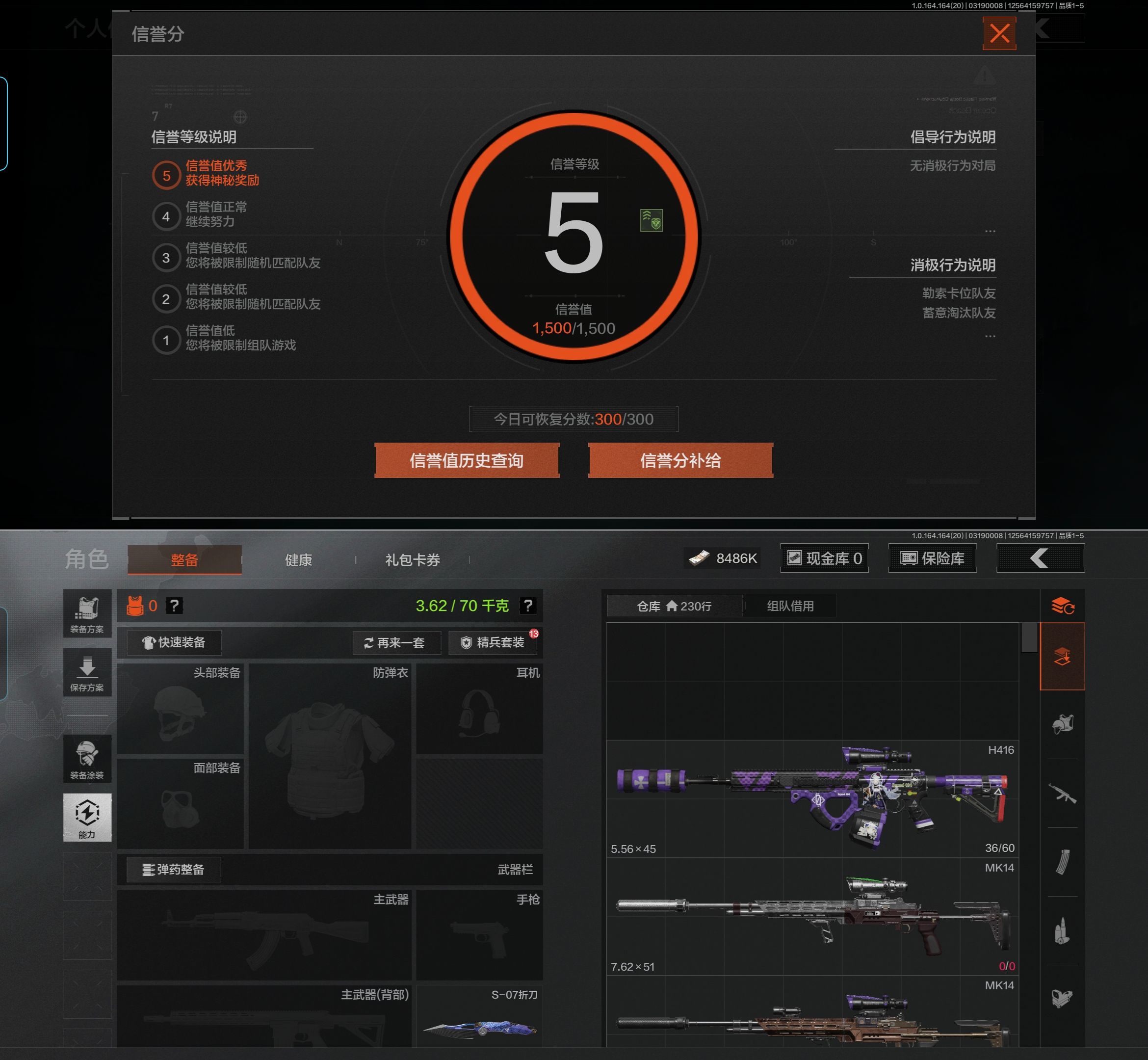Click the warehouse auto-sort stack icon
Image resolution: width=1148 pixels, height=1060 pixels.
[1062, 606]
